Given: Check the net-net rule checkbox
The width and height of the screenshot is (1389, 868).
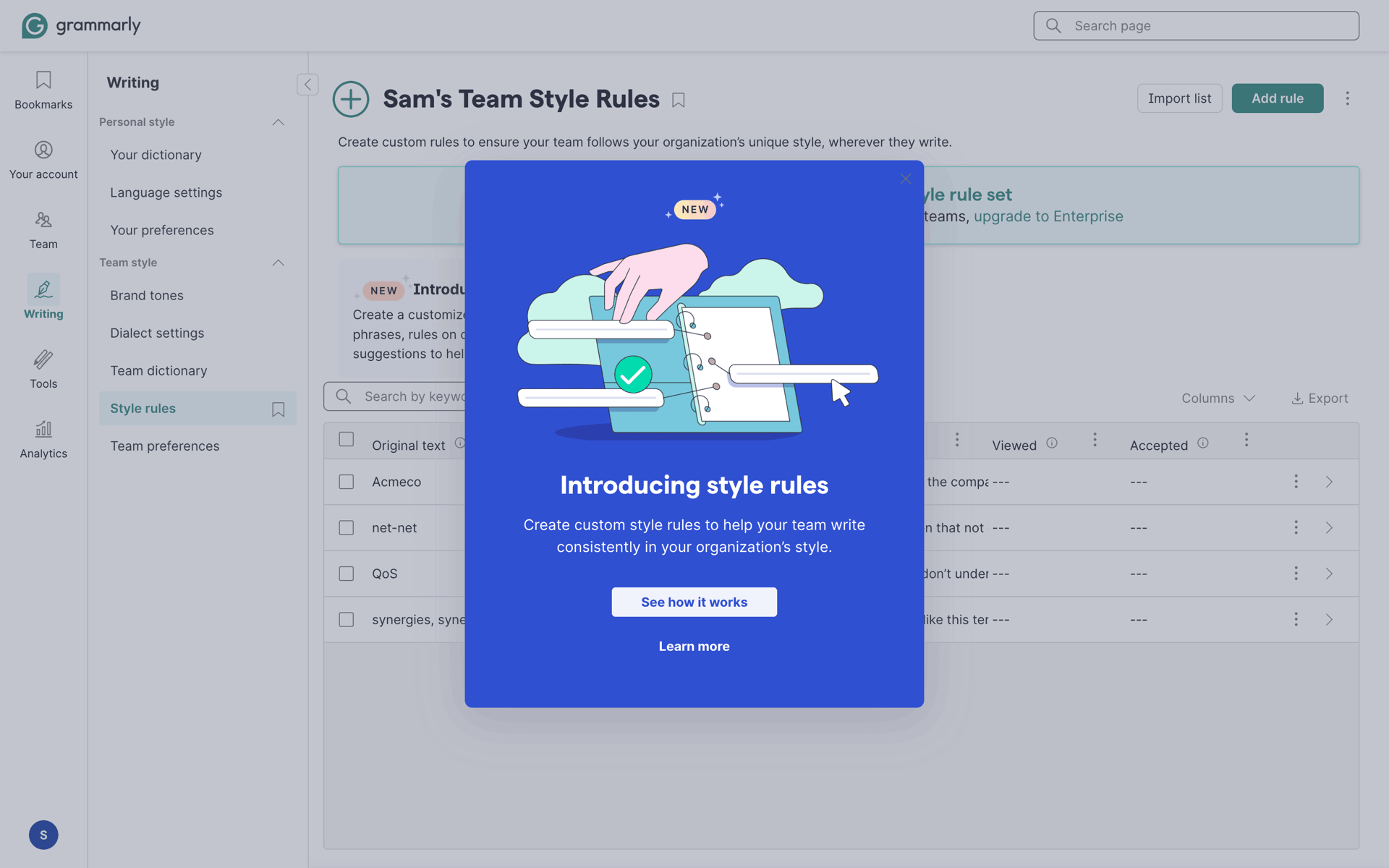Looking at the screenshot, I should (347, 527).
